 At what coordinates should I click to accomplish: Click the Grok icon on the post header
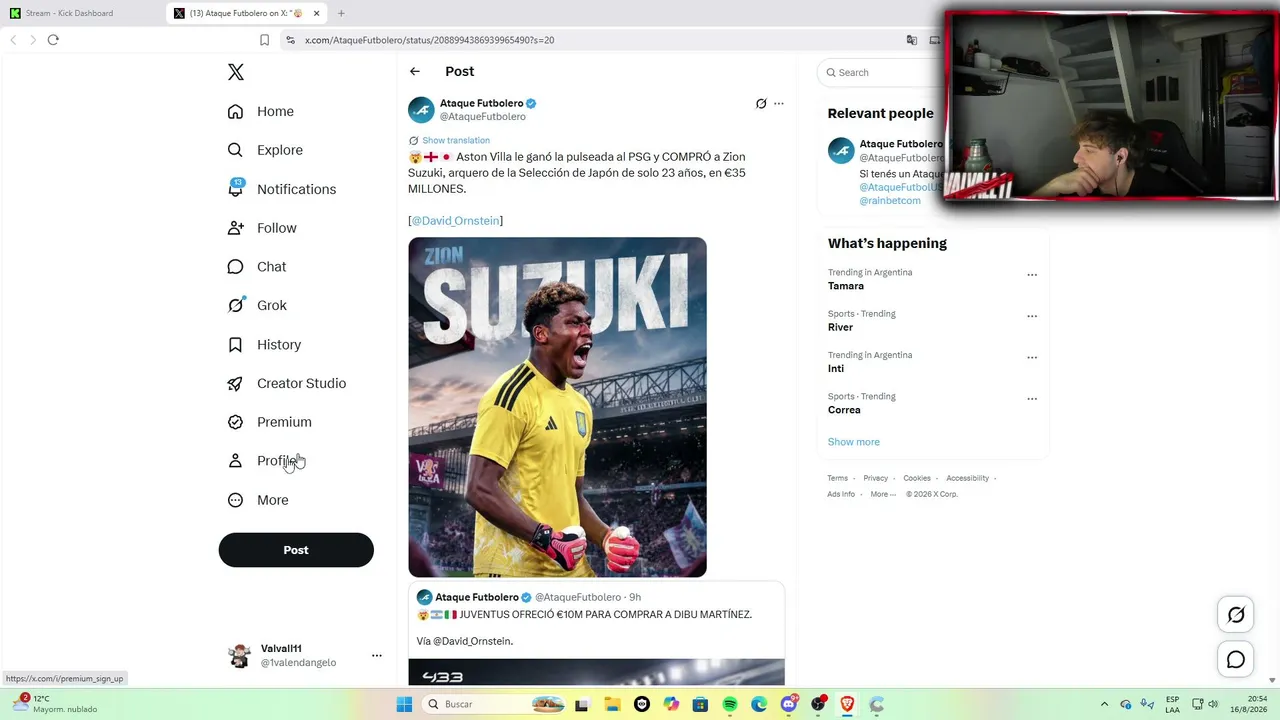[761, 104]
